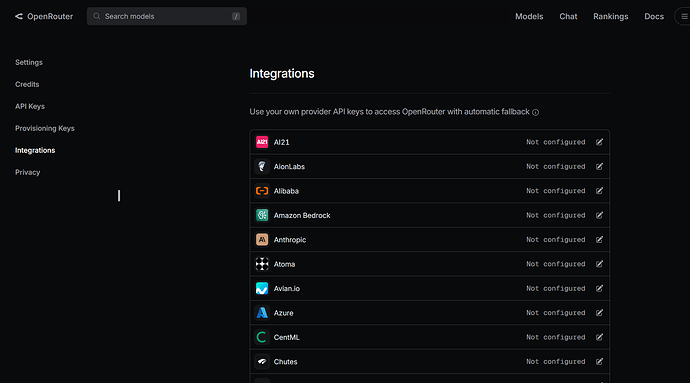Click the info icon after automatic fallback
This screenshot has width=690, height=383.
point(536,112)
